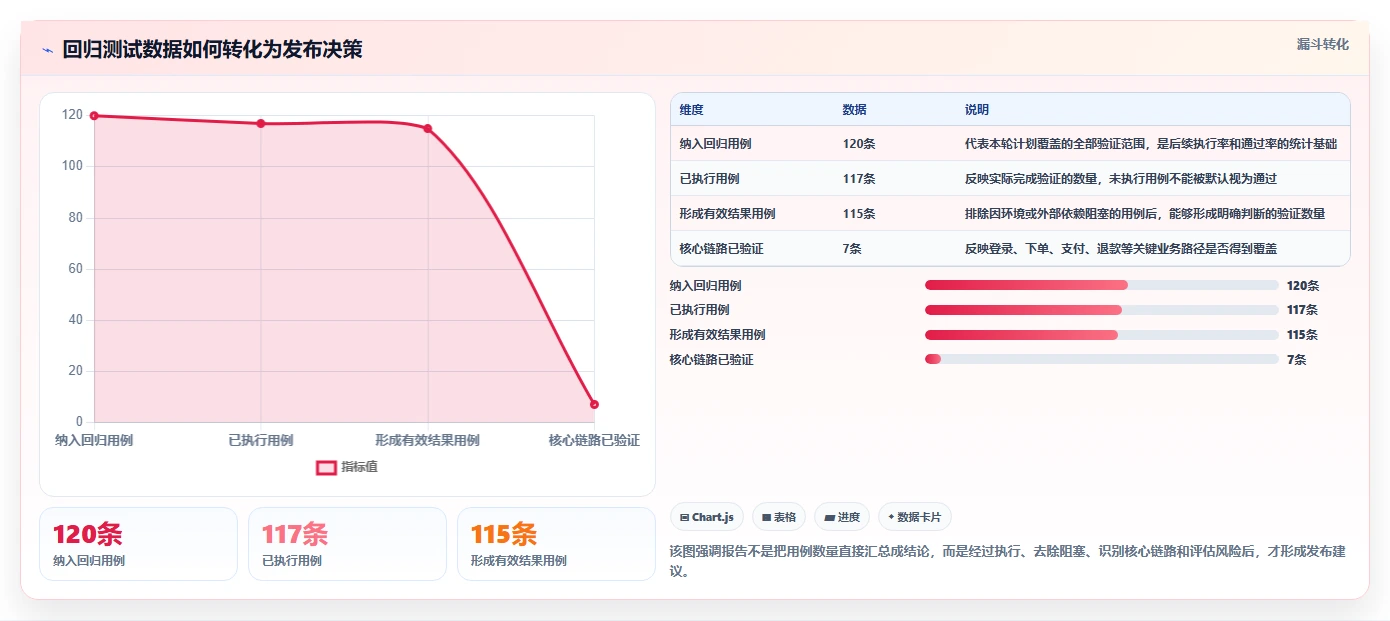Click the 已执行用例 x-axis label
This screenshot has height=621, width=1390.
(x=261, y=440)
